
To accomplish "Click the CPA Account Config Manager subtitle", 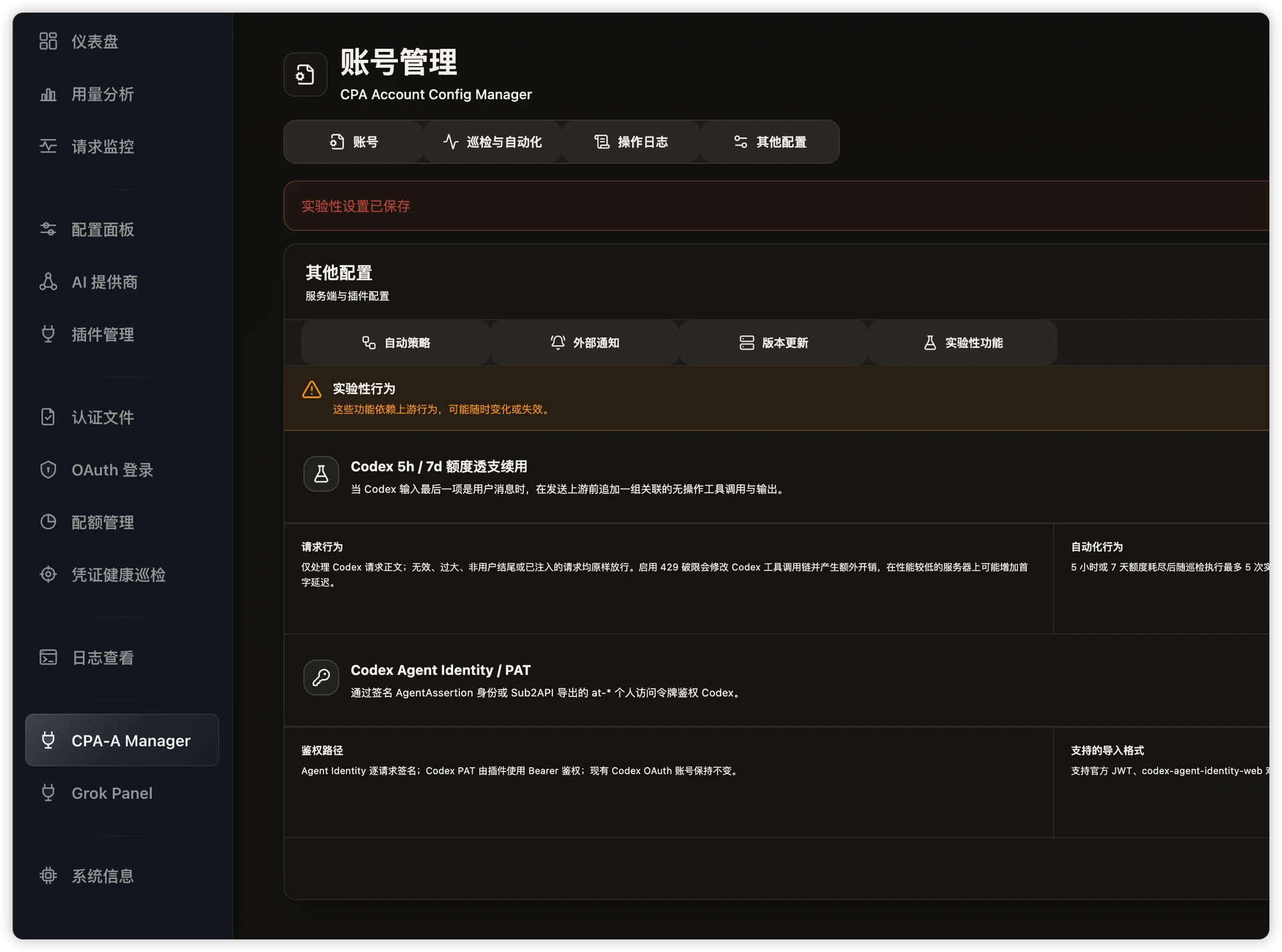I will click(x=436, y=95).
